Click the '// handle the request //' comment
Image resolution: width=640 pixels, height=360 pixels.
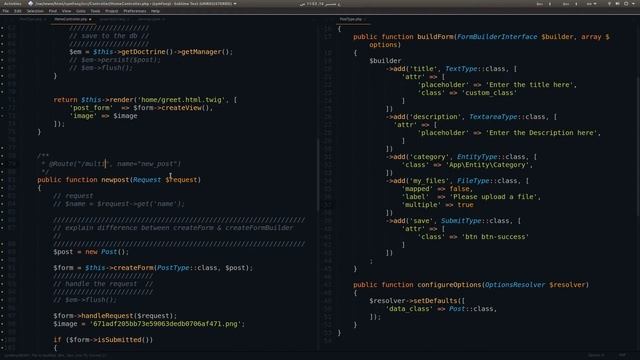pos(103,284)
